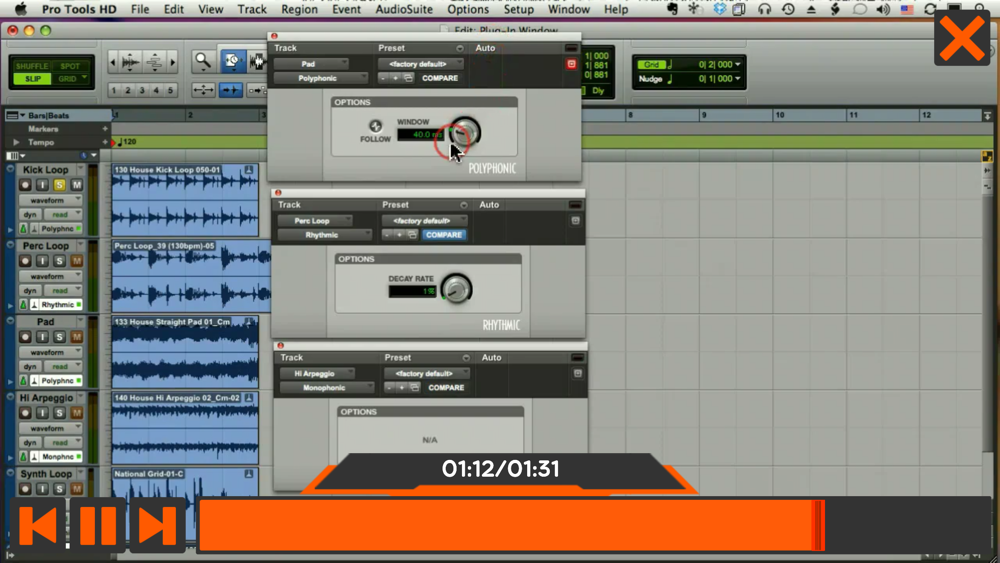Open the Setup menu
Screen dimensions: 1000x563
[x=518, y=10]
